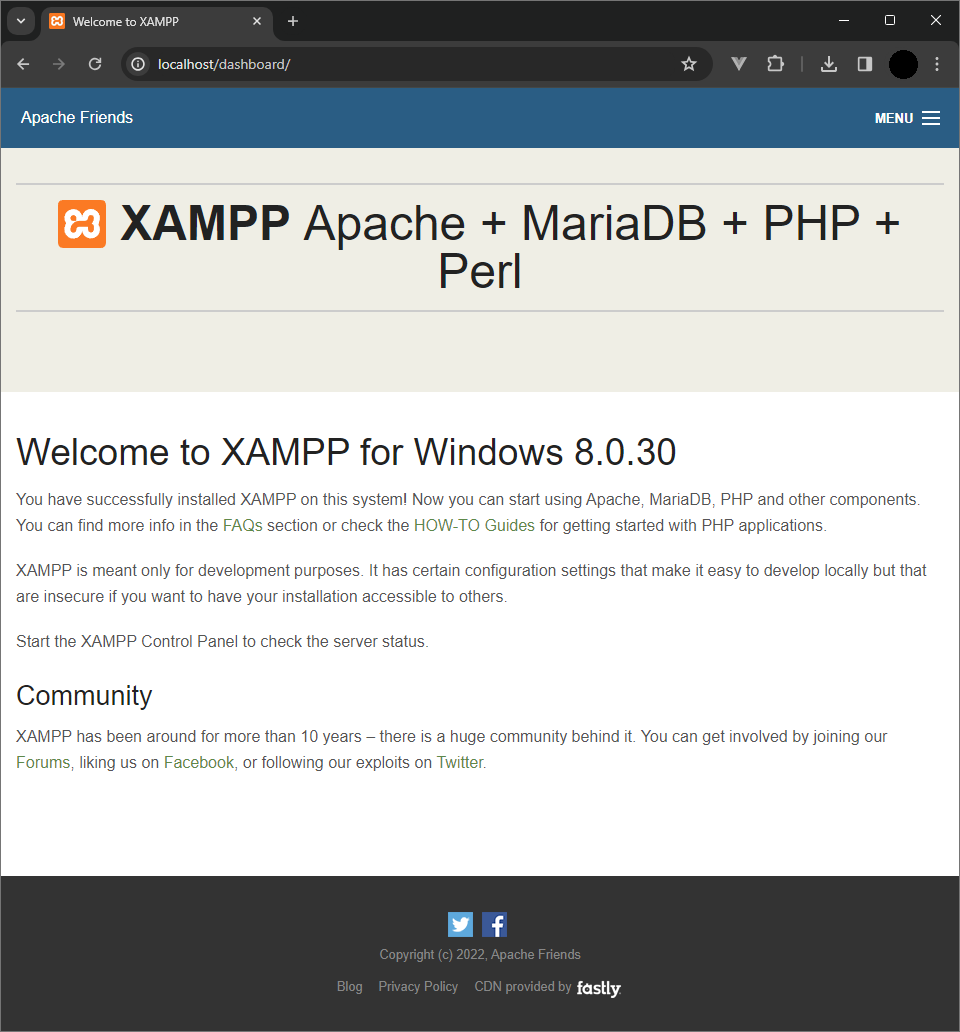
Task: Open the Extensions puzzle-piece menu
Action: pos(775,64)
